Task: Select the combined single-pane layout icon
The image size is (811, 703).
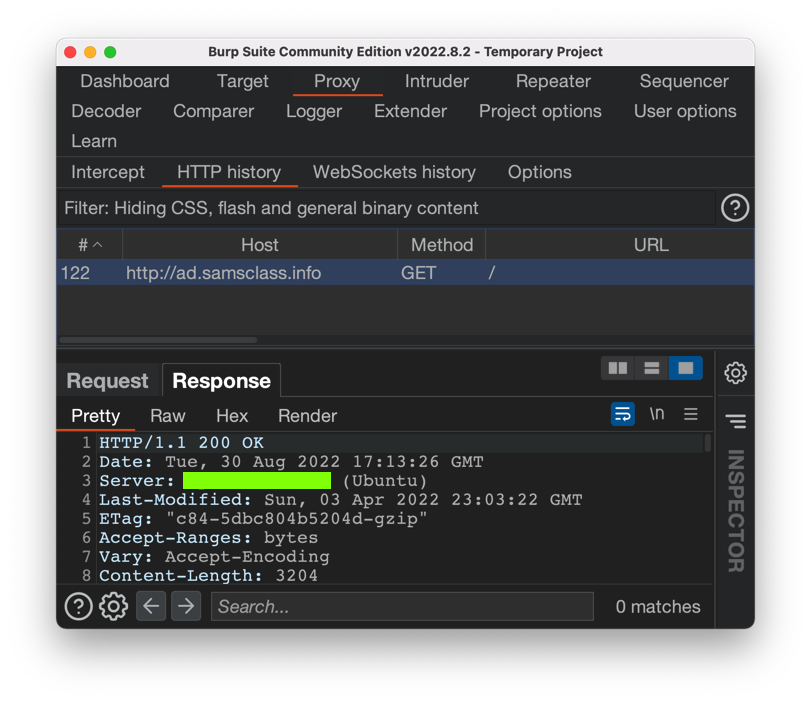Action: click(685, 368)
